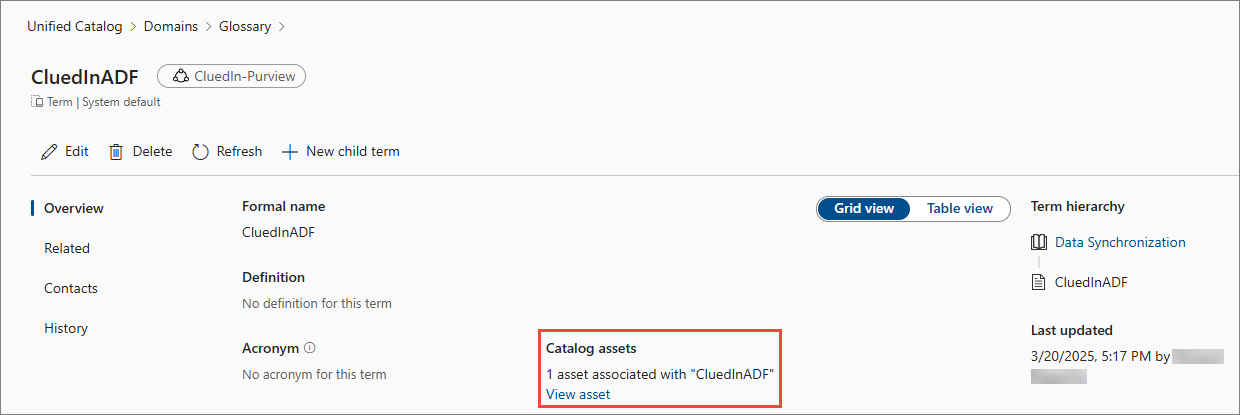The image size is (1240, 415).
Task: Click the Acronym info icon
Action: pos(310,348)
